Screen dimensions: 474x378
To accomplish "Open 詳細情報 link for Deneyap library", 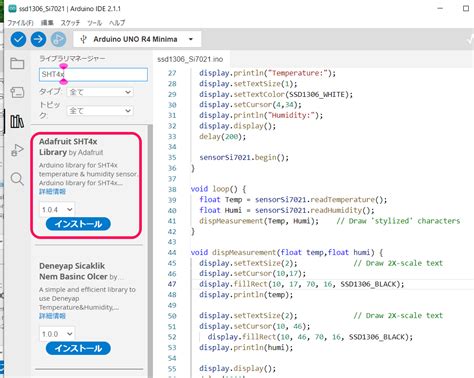I will tap(52, 316).
